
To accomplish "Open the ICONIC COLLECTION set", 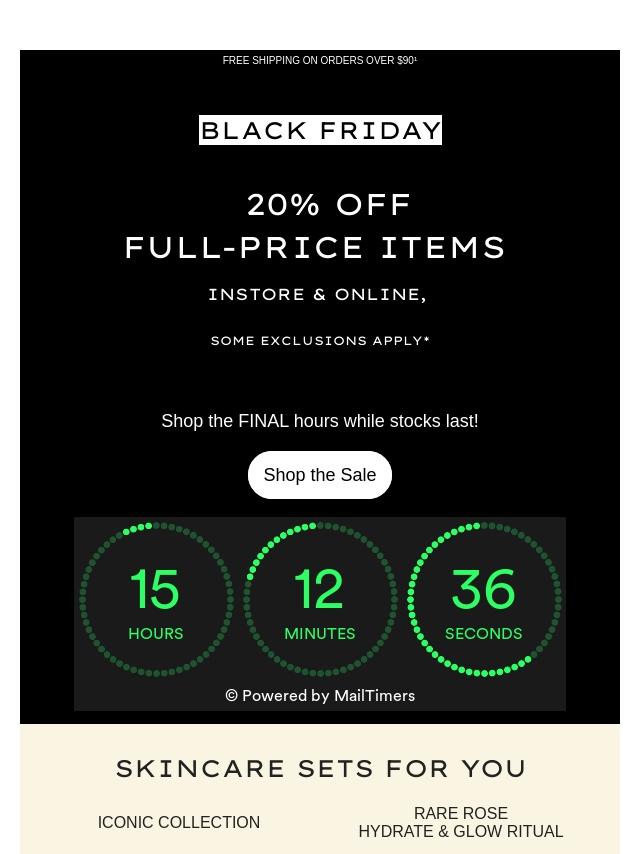I will tap(179, 822).
